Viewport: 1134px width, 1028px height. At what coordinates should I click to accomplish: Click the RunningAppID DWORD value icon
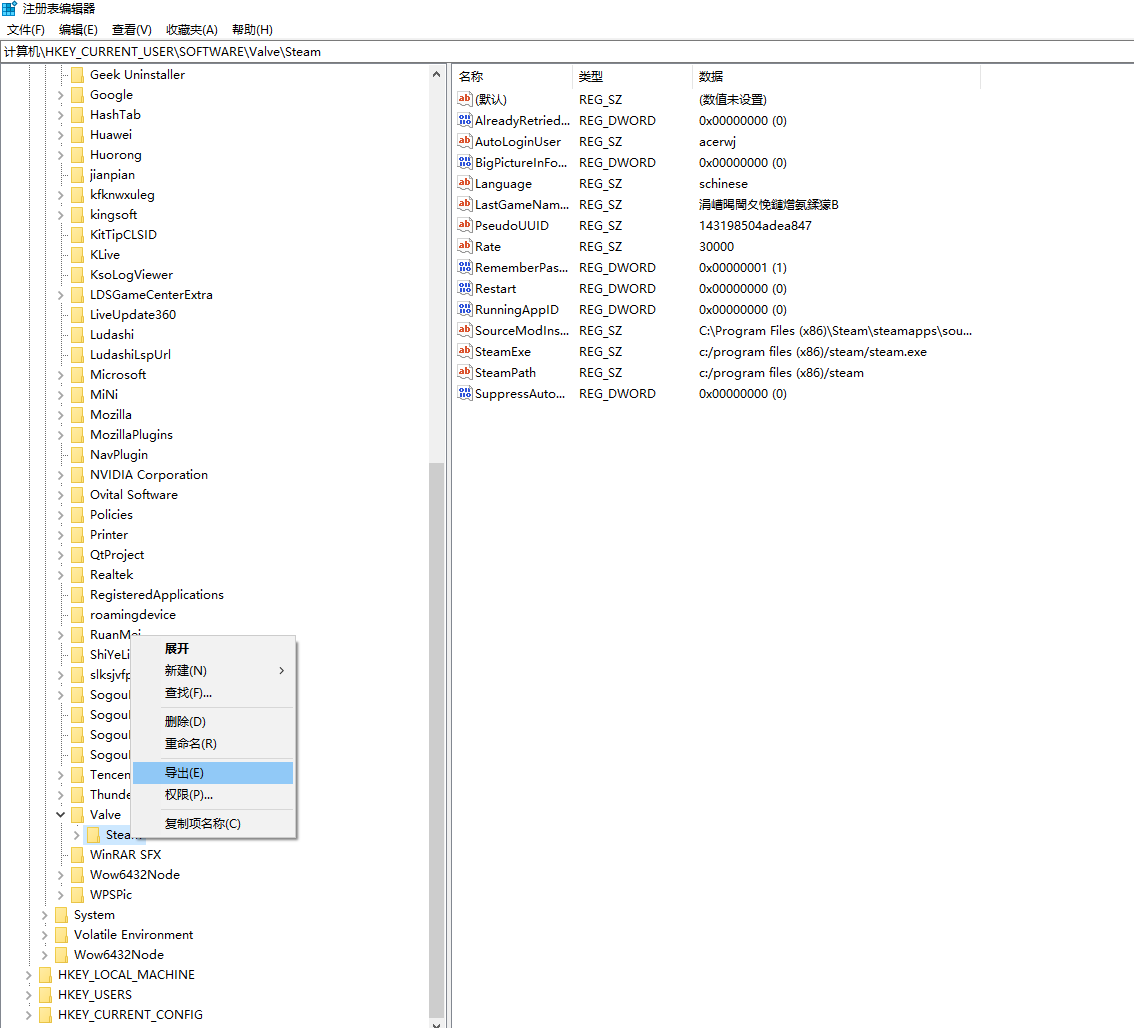[x=464, y=309]
